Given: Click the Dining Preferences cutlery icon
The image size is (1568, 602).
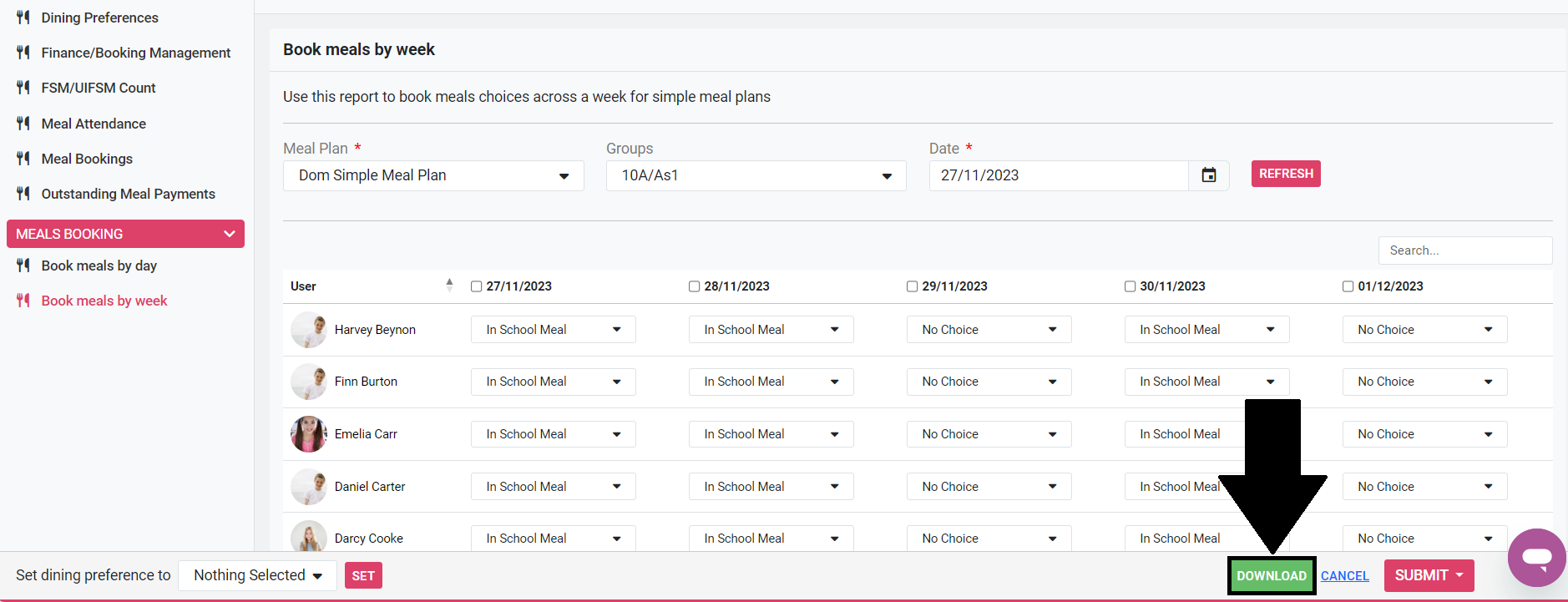Looking at the screenshot, I should click(23, 18).
